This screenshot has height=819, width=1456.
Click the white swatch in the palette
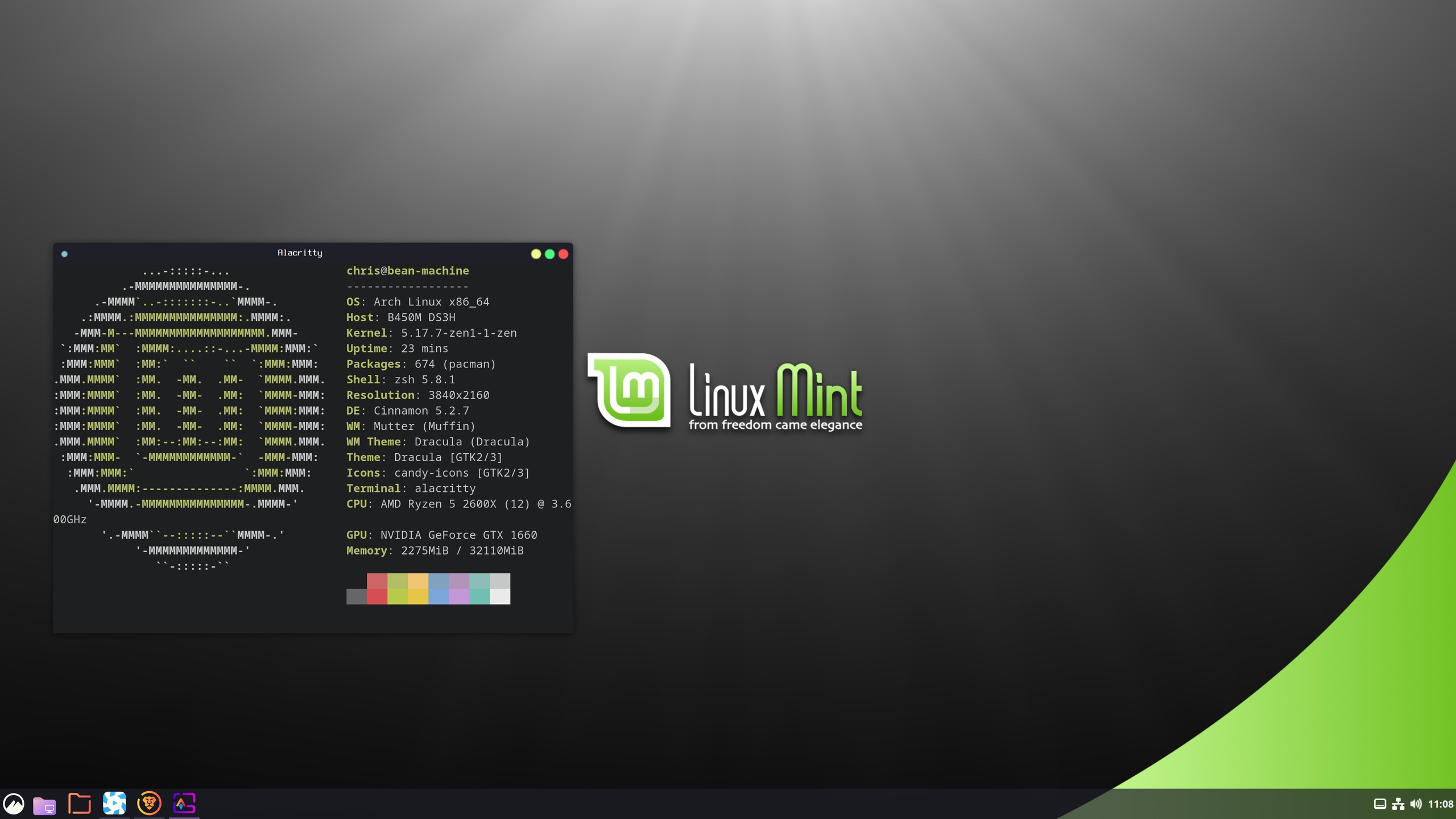click(500, 597)
